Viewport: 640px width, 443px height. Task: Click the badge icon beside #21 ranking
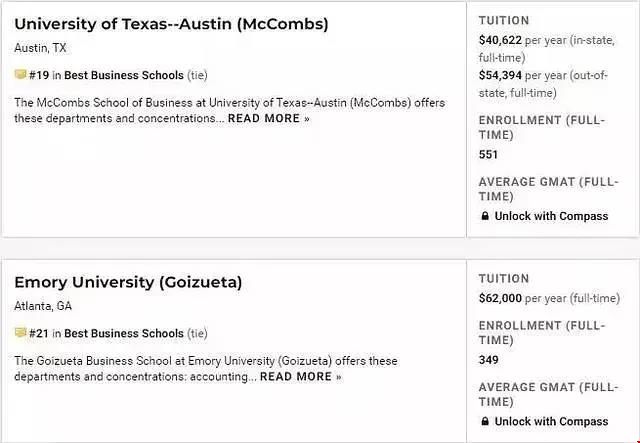coord(20,332)
